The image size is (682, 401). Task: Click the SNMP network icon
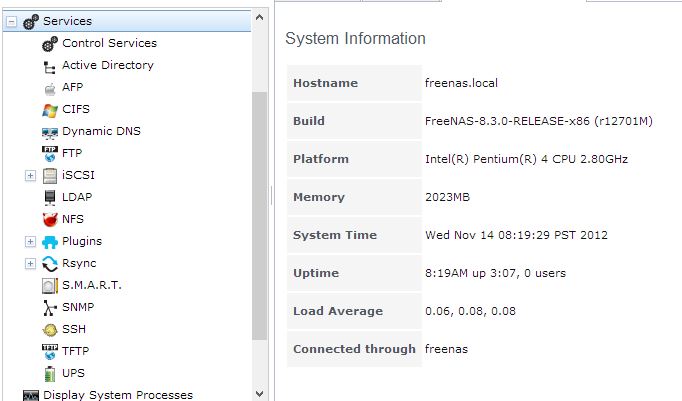click(50, 308)
